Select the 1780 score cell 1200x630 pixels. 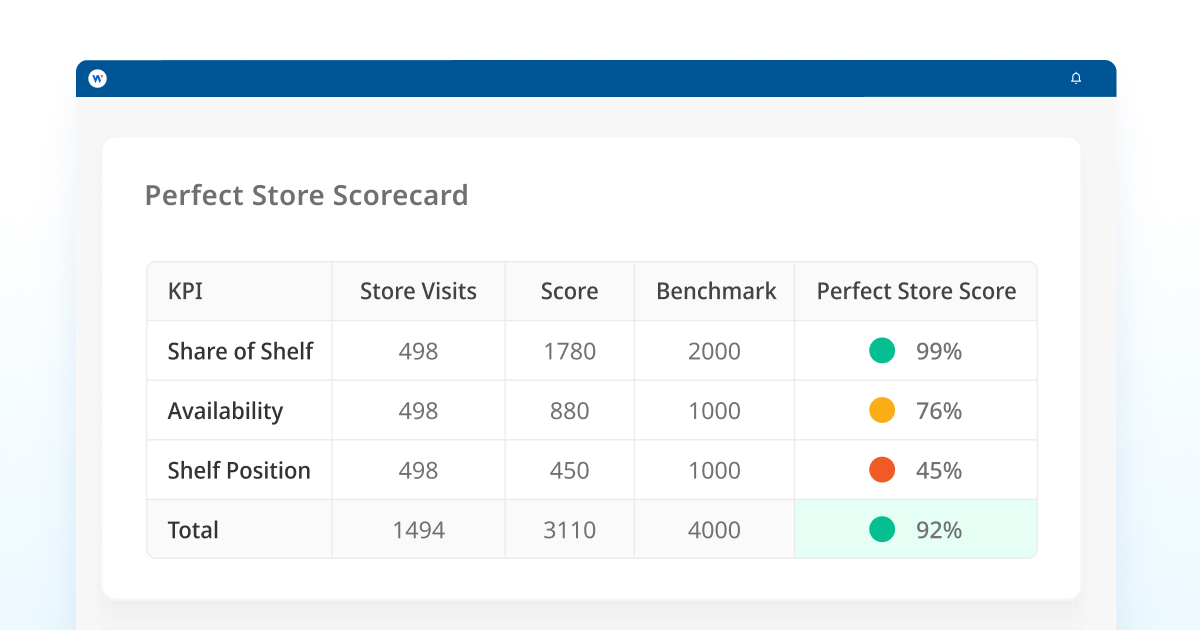pyautogui.click(x=569, y=351)
